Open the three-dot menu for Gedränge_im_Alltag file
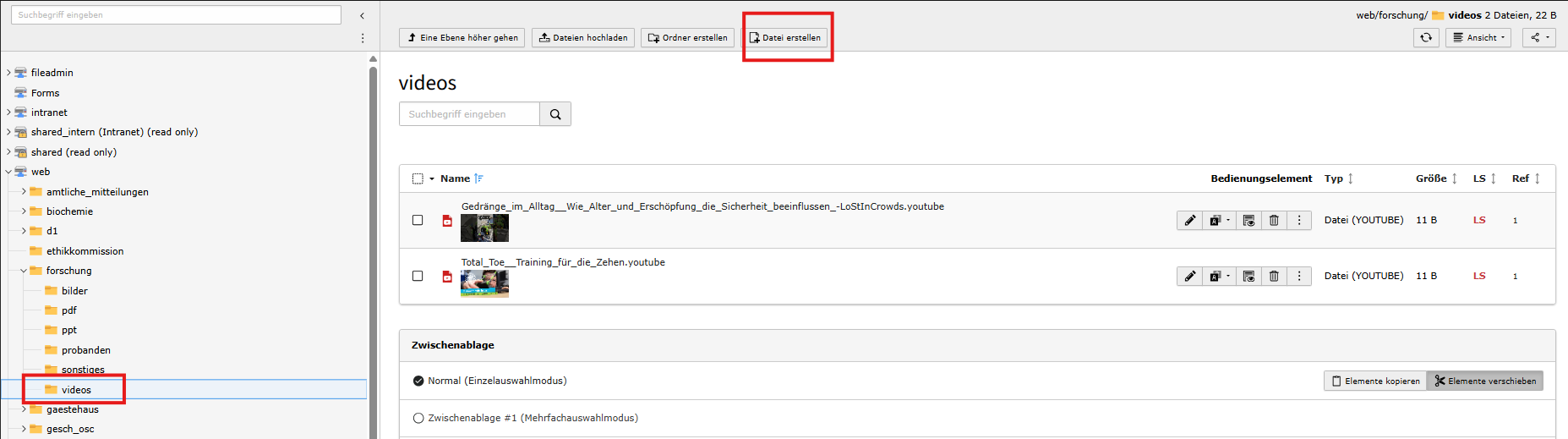The image size is (1568, 439). (x=1299, y=220)
